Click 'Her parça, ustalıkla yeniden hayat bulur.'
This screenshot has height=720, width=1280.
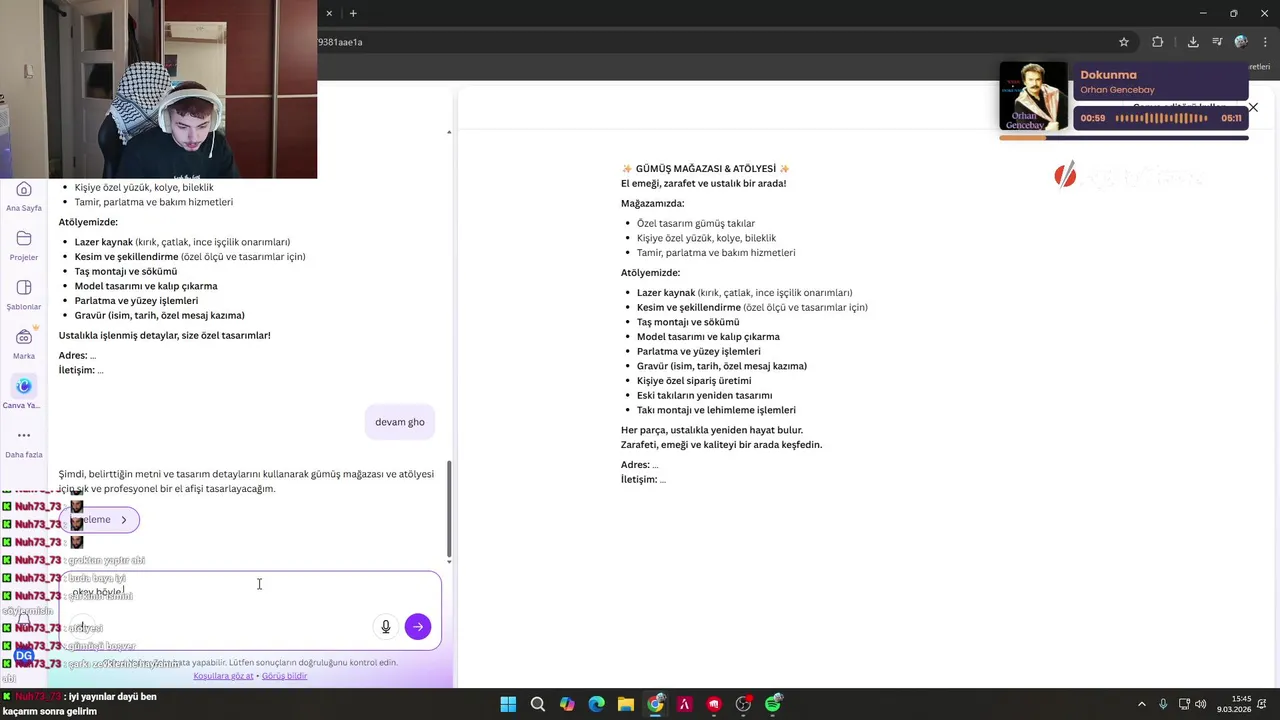point(712,430)
